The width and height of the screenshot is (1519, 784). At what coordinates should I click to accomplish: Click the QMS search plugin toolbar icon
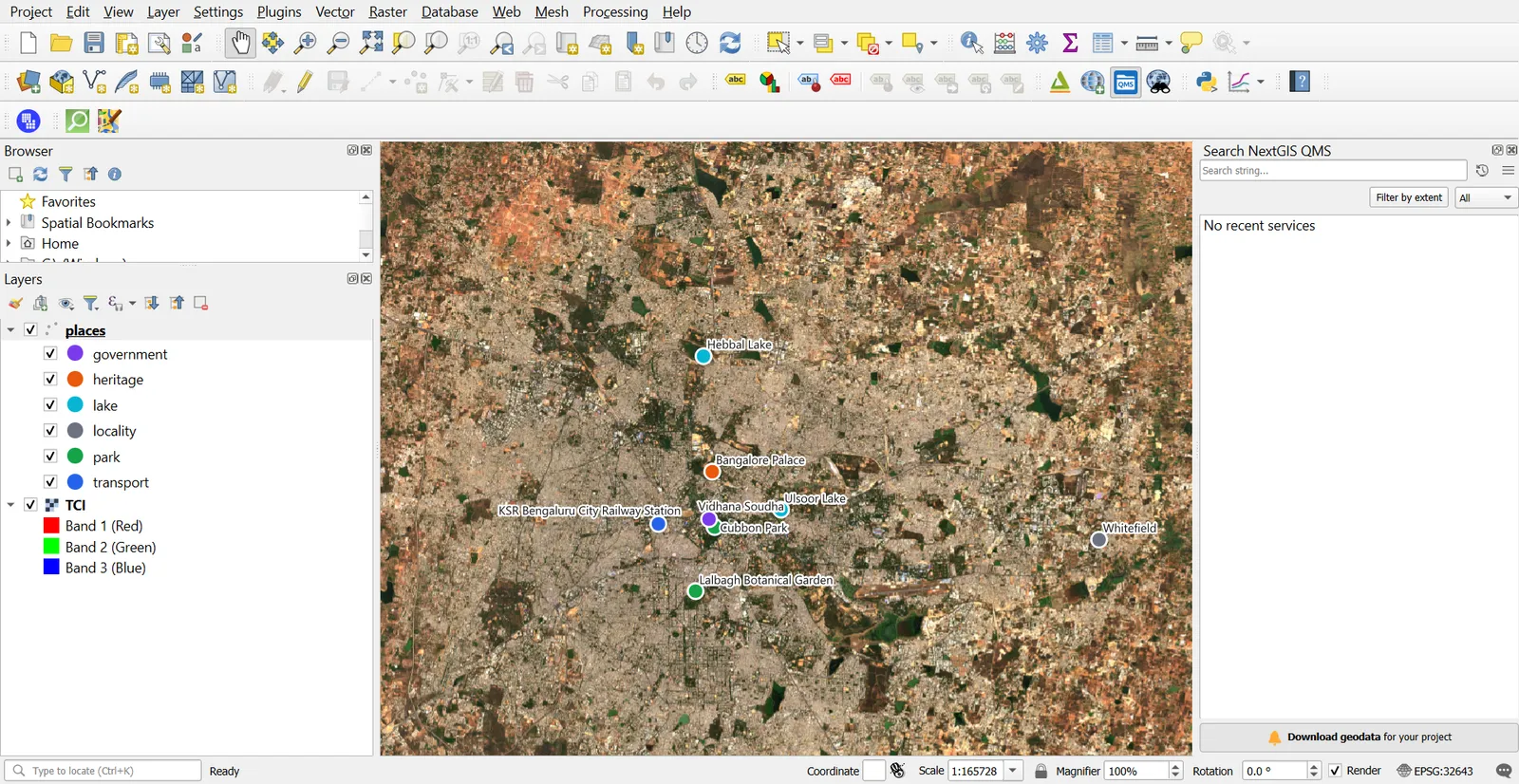[x=1126, y=83]
